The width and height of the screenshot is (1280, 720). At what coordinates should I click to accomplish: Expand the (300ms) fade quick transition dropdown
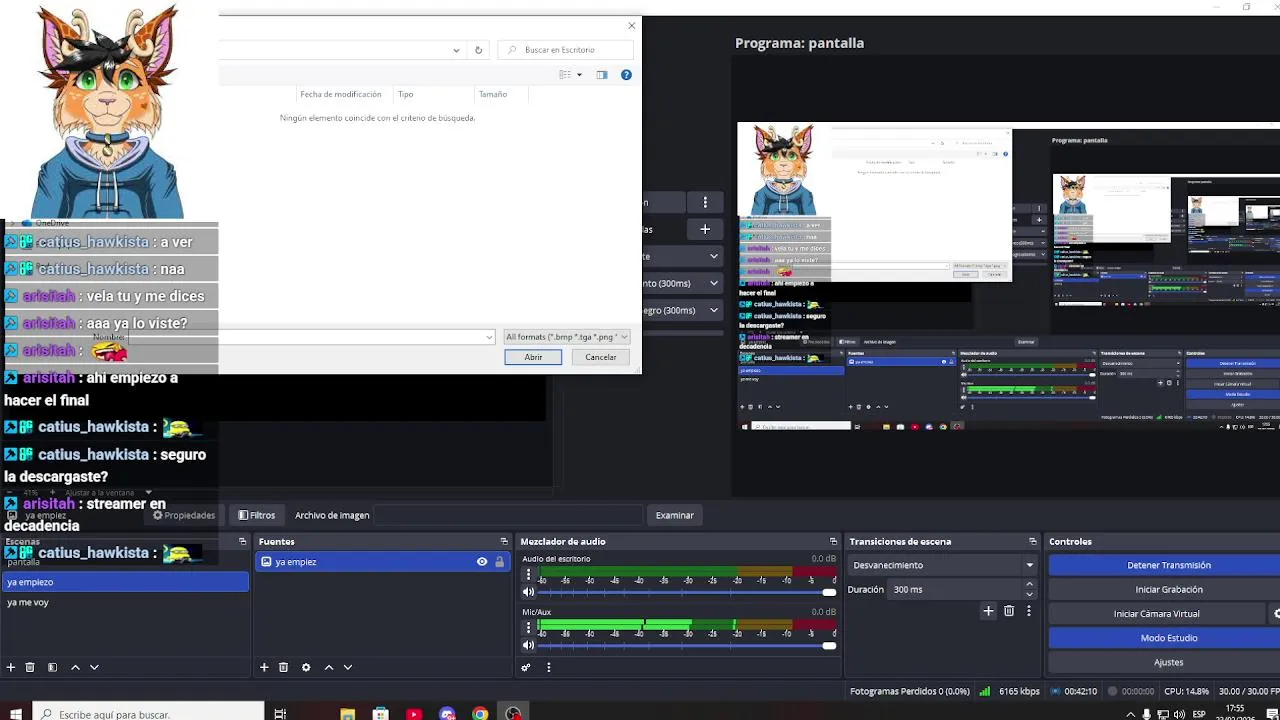tap(714, 283)
